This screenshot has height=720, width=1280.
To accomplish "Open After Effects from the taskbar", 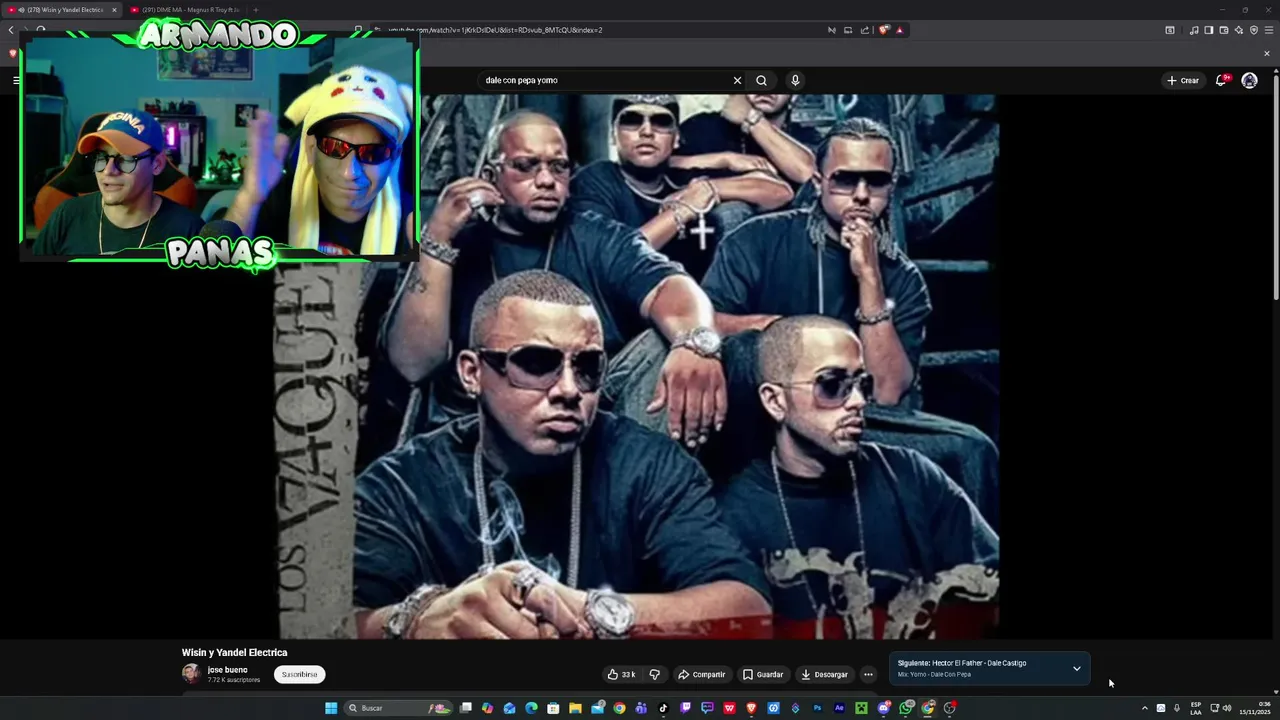I will tap(839, 708).
